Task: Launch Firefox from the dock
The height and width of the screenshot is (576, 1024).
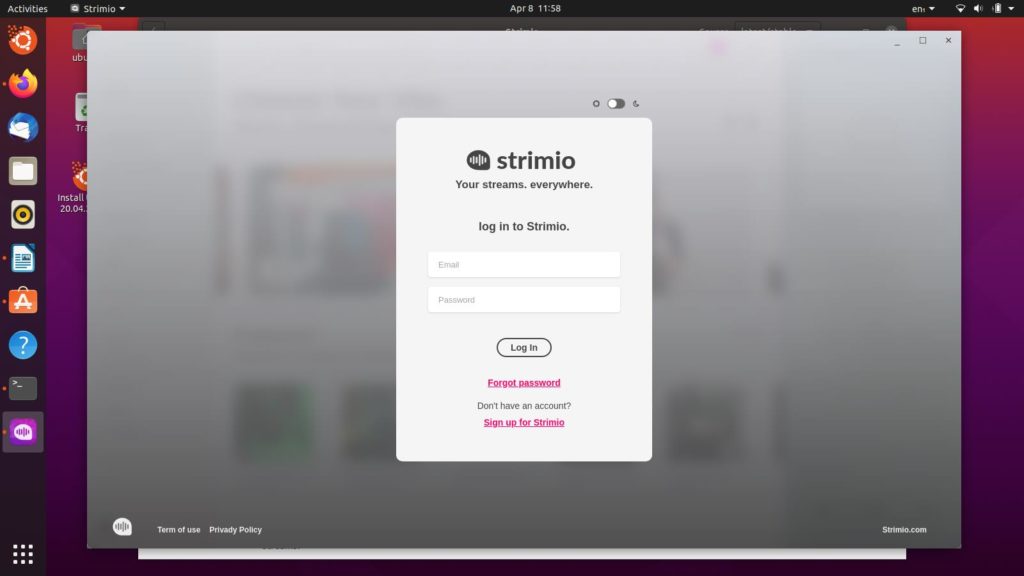Action: [x=23, y=84]
